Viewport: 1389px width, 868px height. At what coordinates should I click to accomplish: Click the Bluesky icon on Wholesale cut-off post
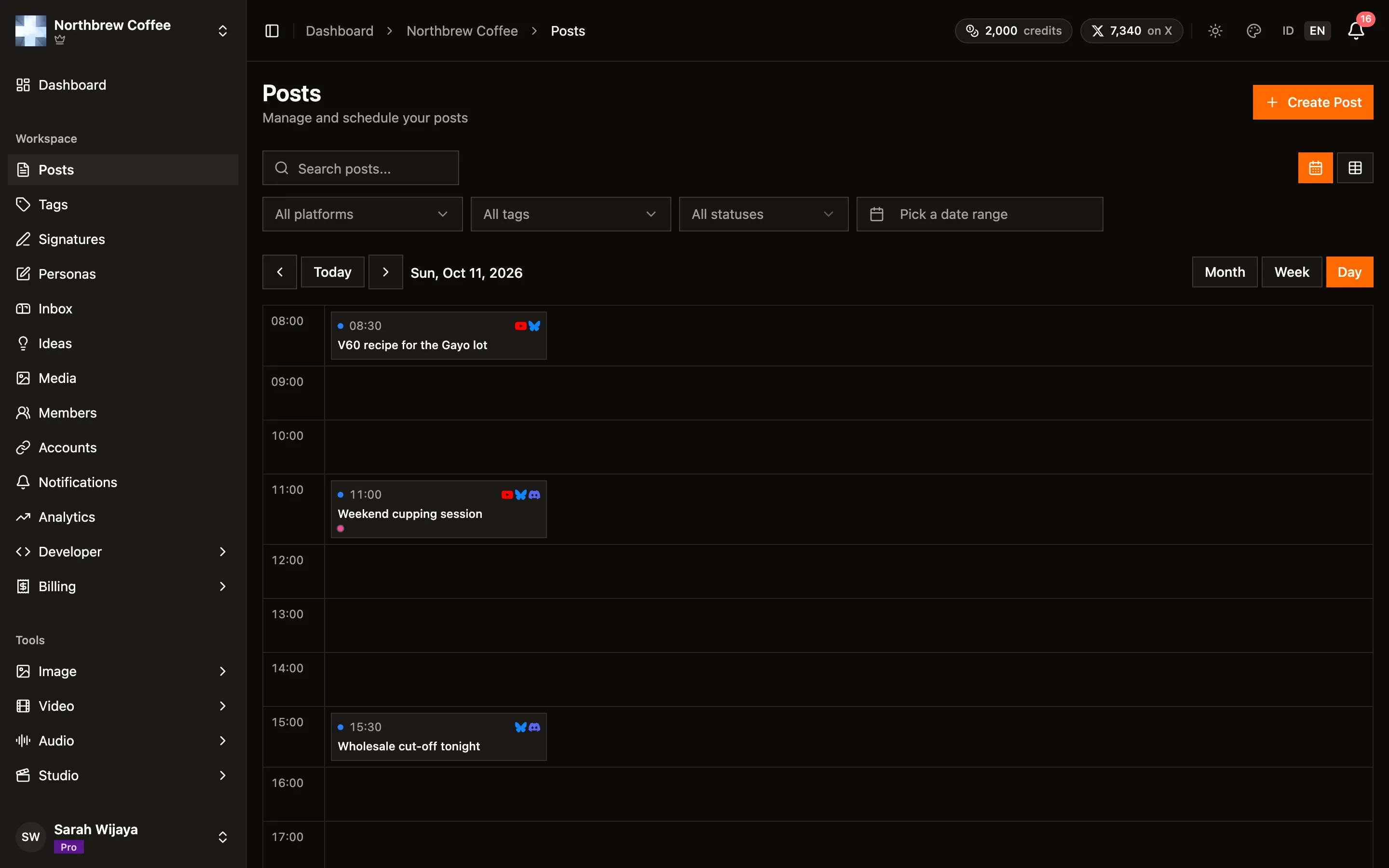(520, 727)
